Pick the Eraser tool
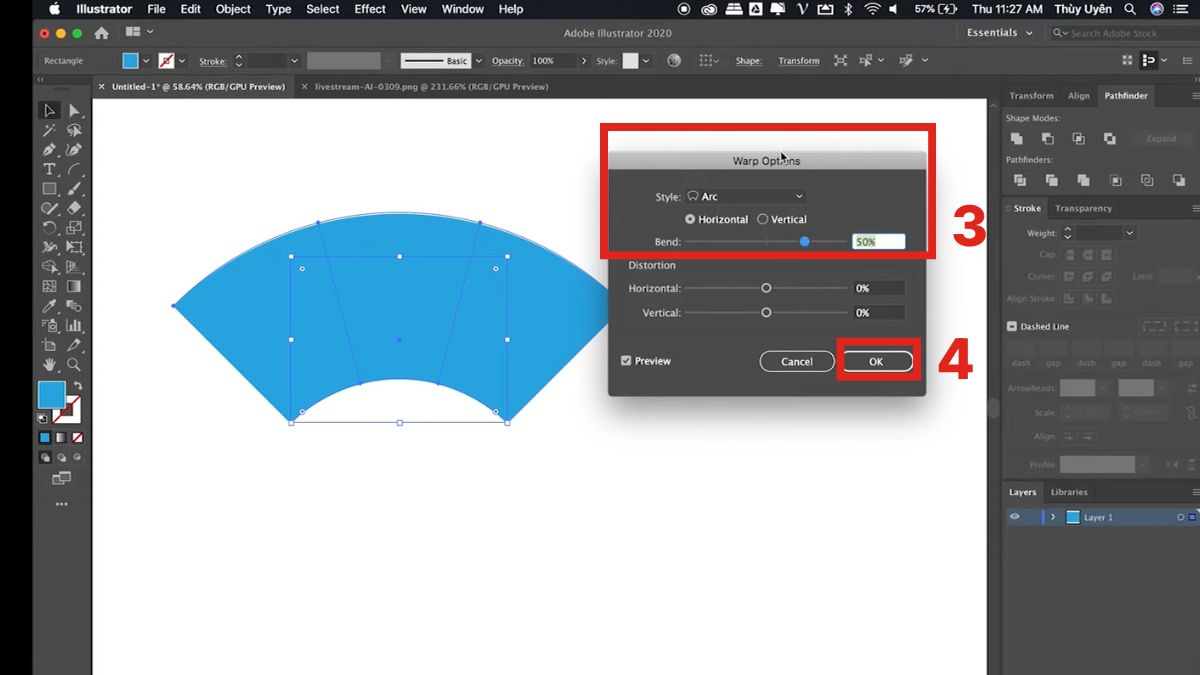The image size is (1200, 675). 73,208
